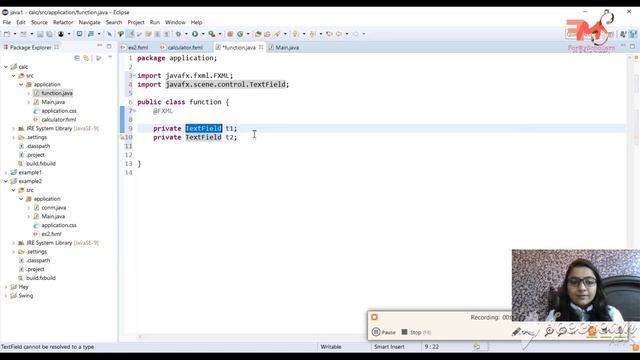Click the Save toolbar icon

[x=40, y=34]
